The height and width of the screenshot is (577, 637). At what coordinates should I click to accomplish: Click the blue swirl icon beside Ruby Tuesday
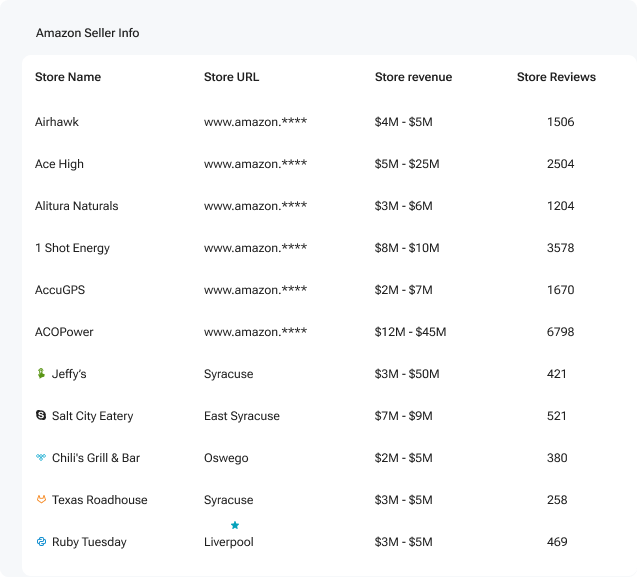(x=41, y=541)
